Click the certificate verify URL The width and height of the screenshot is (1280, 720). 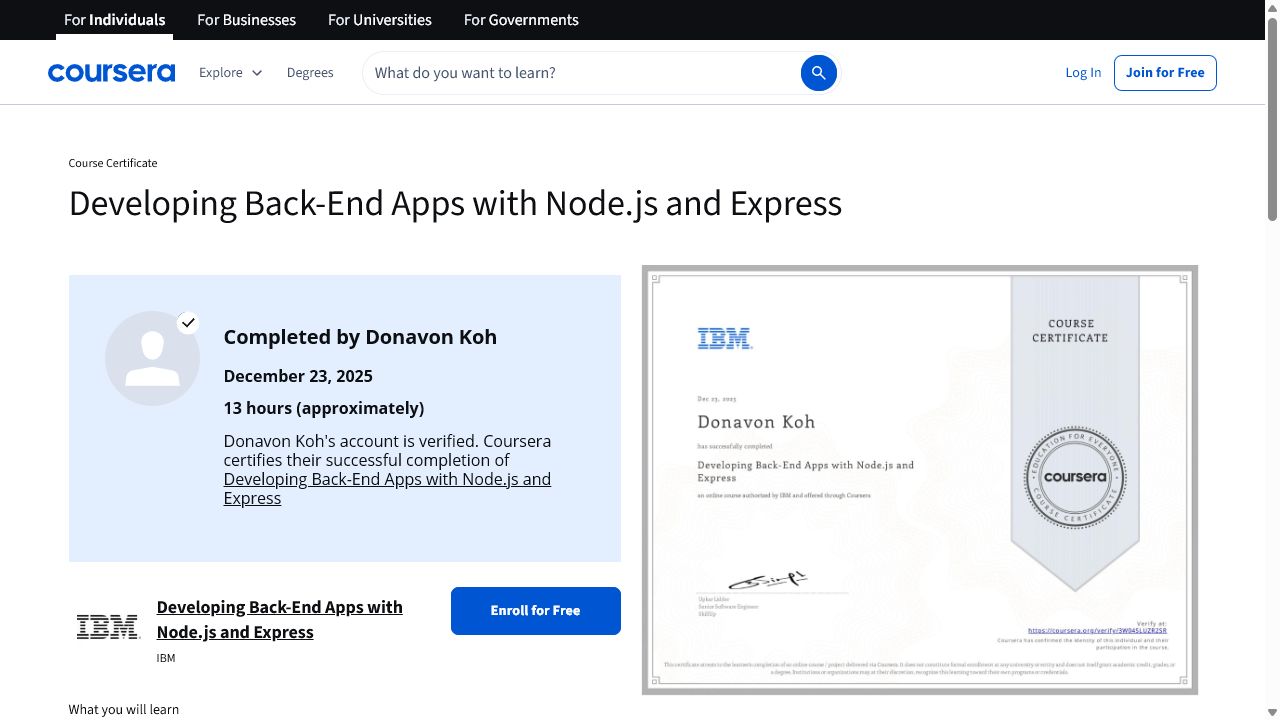click(1097, 631)
